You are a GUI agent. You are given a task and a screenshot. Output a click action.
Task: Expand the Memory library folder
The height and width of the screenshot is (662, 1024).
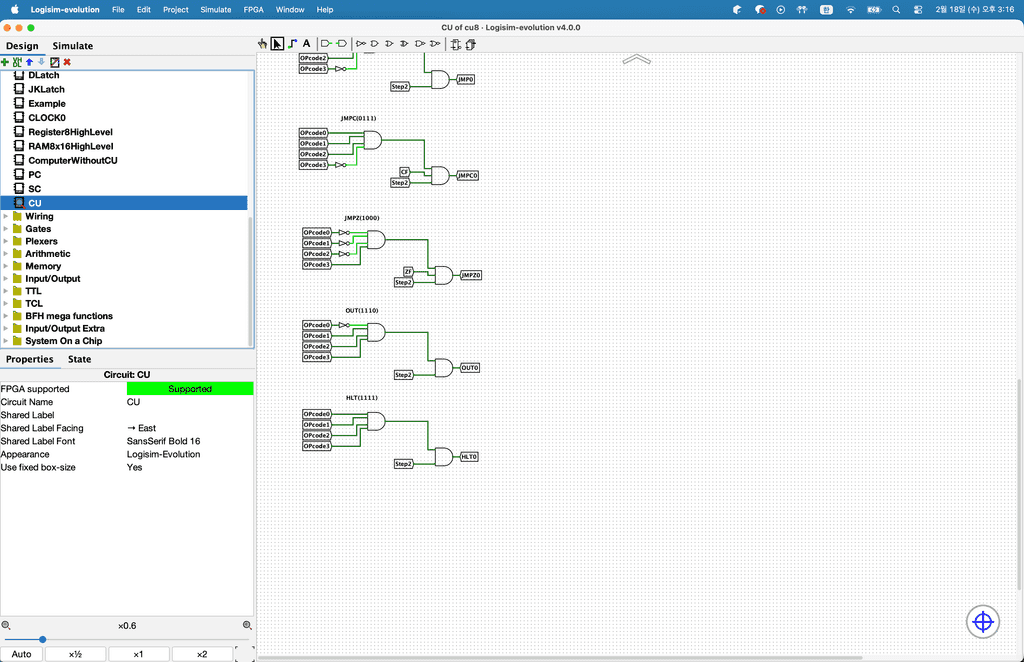pos(6,266)
